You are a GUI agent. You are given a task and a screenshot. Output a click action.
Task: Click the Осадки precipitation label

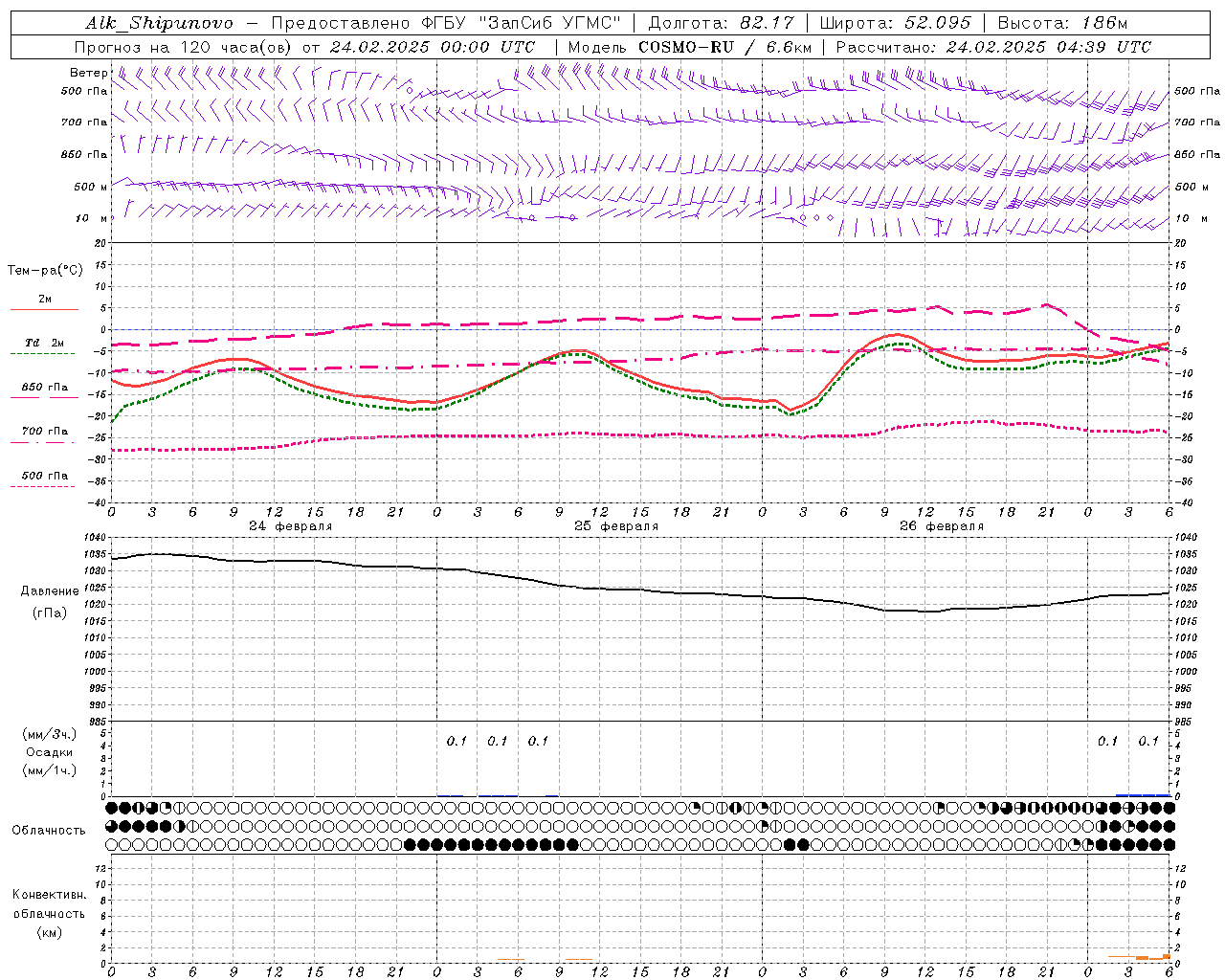[x=50, y=752]
